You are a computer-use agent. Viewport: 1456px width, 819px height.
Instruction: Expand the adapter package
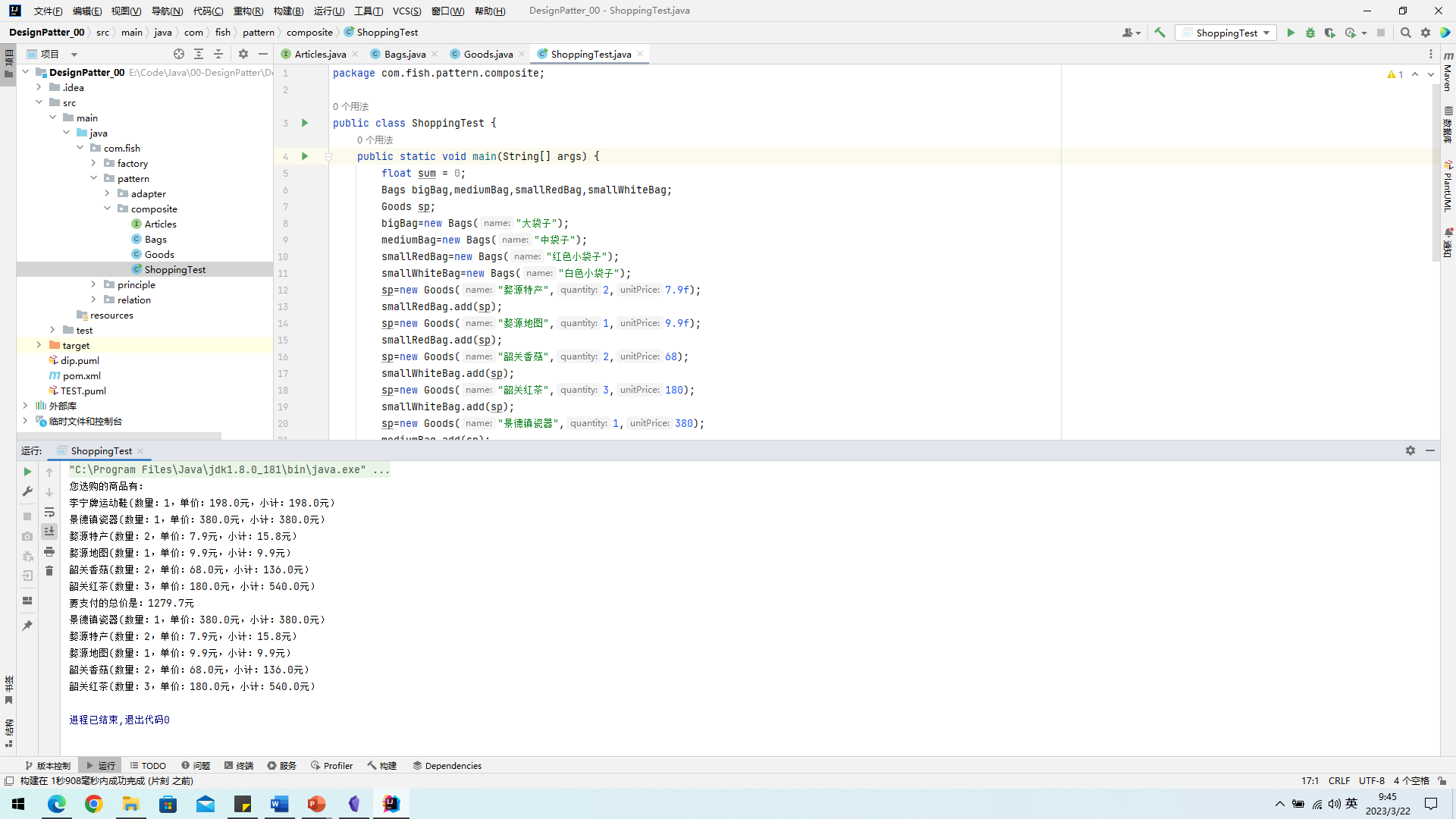coord(108,193)
